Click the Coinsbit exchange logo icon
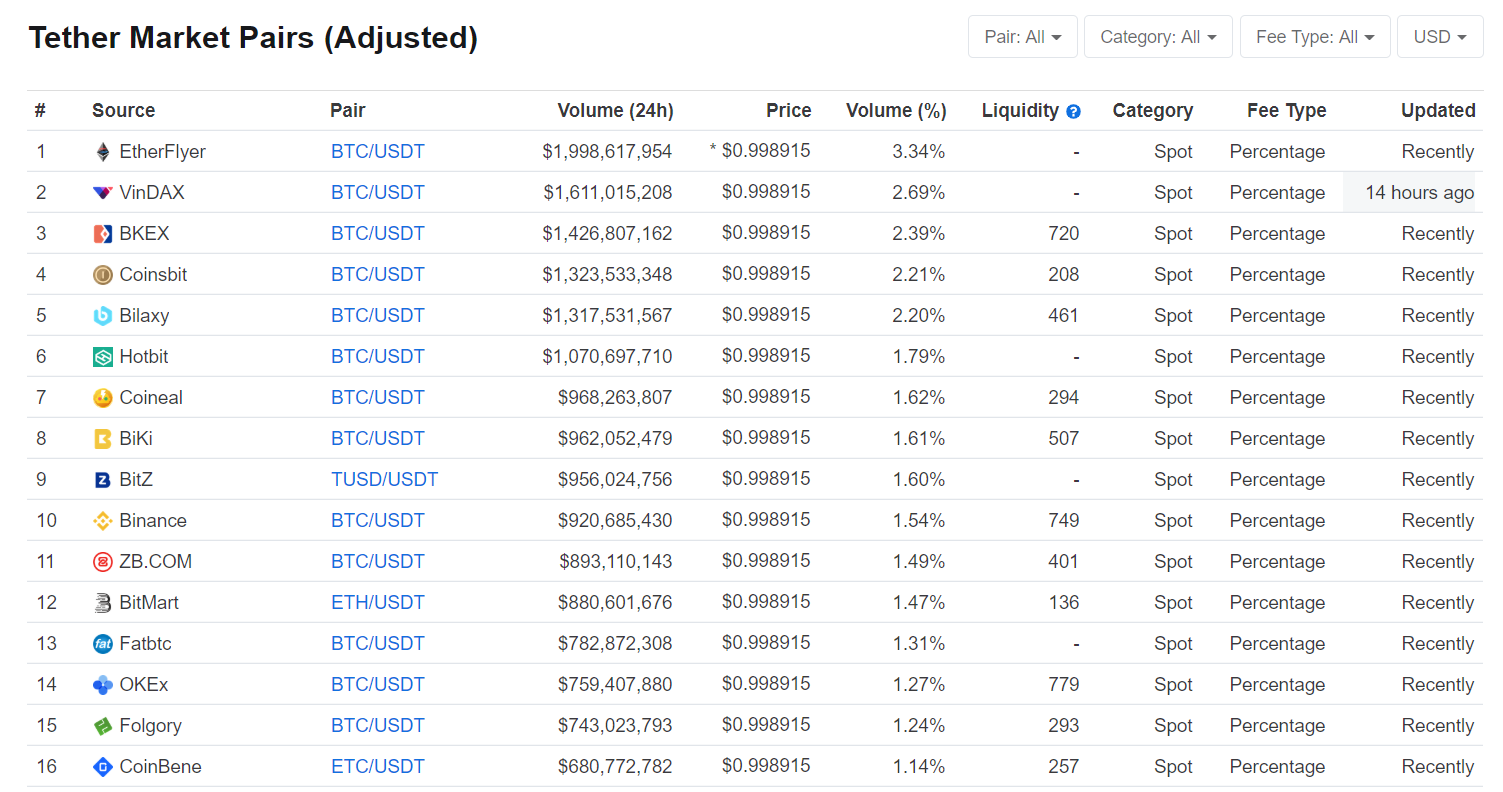 coord(102,275)
